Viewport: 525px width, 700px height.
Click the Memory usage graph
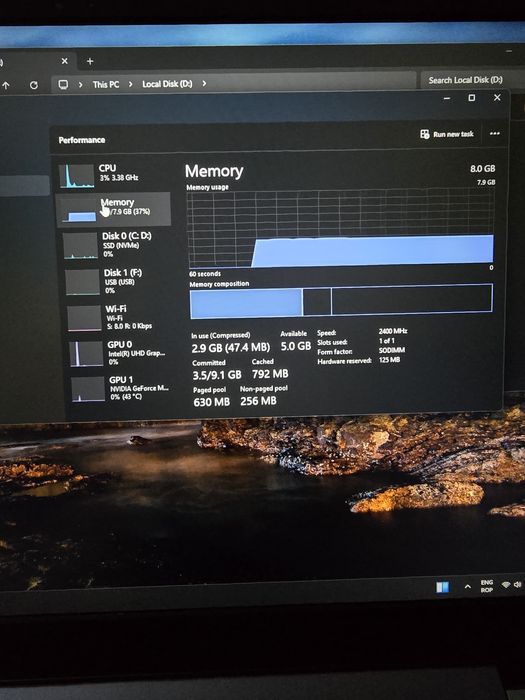coord(341,229)
